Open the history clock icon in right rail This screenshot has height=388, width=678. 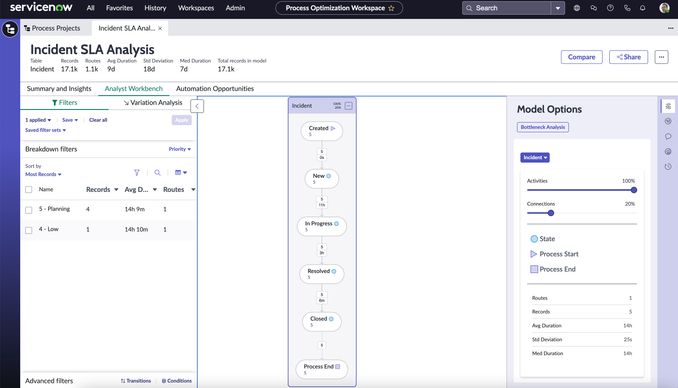pos(668,167)
